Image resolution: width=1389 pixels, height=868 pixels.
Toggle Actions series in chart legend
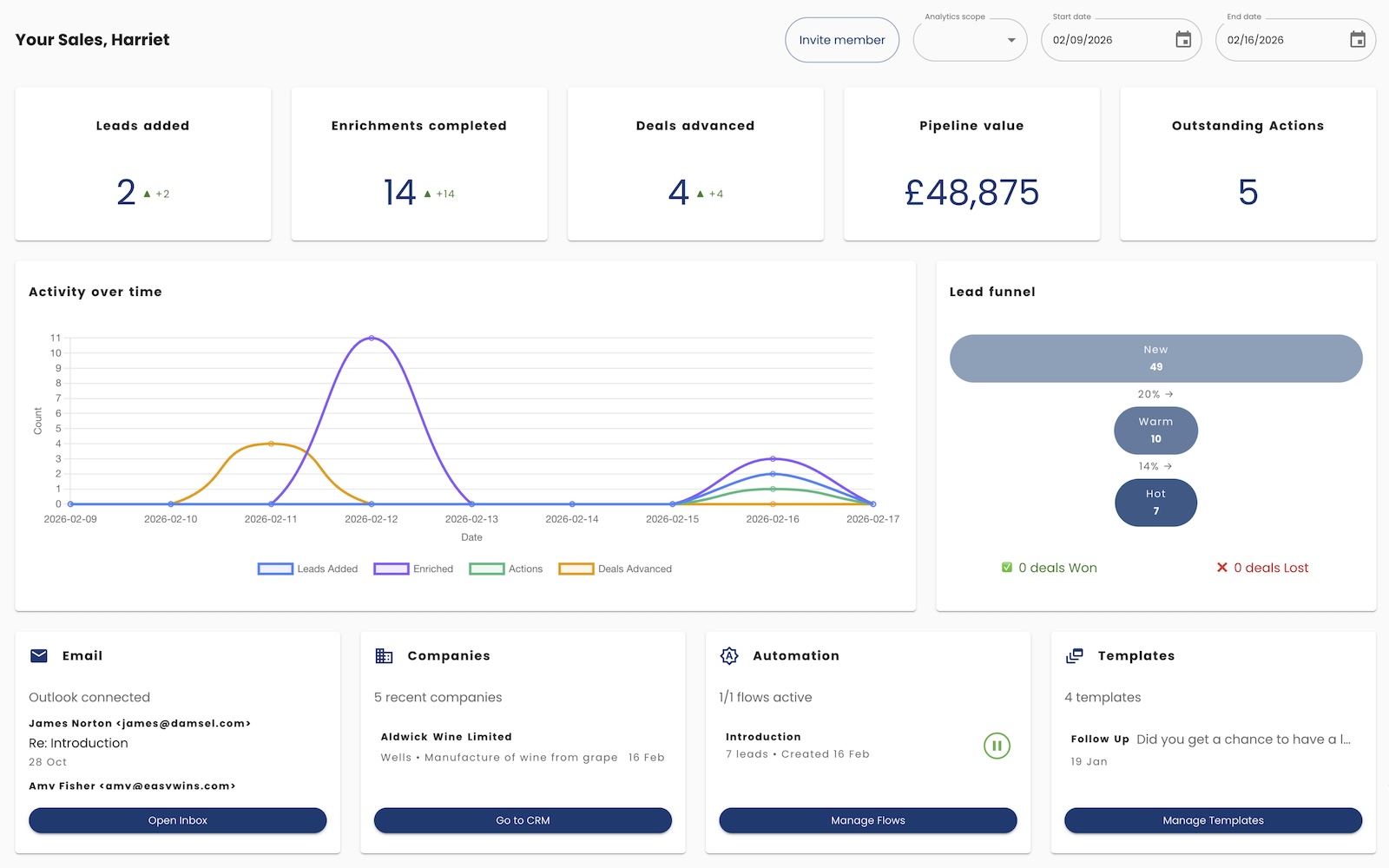(506, 569)
